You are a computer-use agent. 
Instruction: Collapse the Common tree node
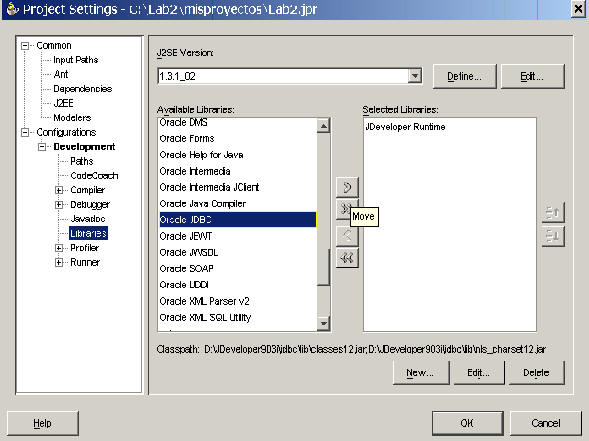25,46
